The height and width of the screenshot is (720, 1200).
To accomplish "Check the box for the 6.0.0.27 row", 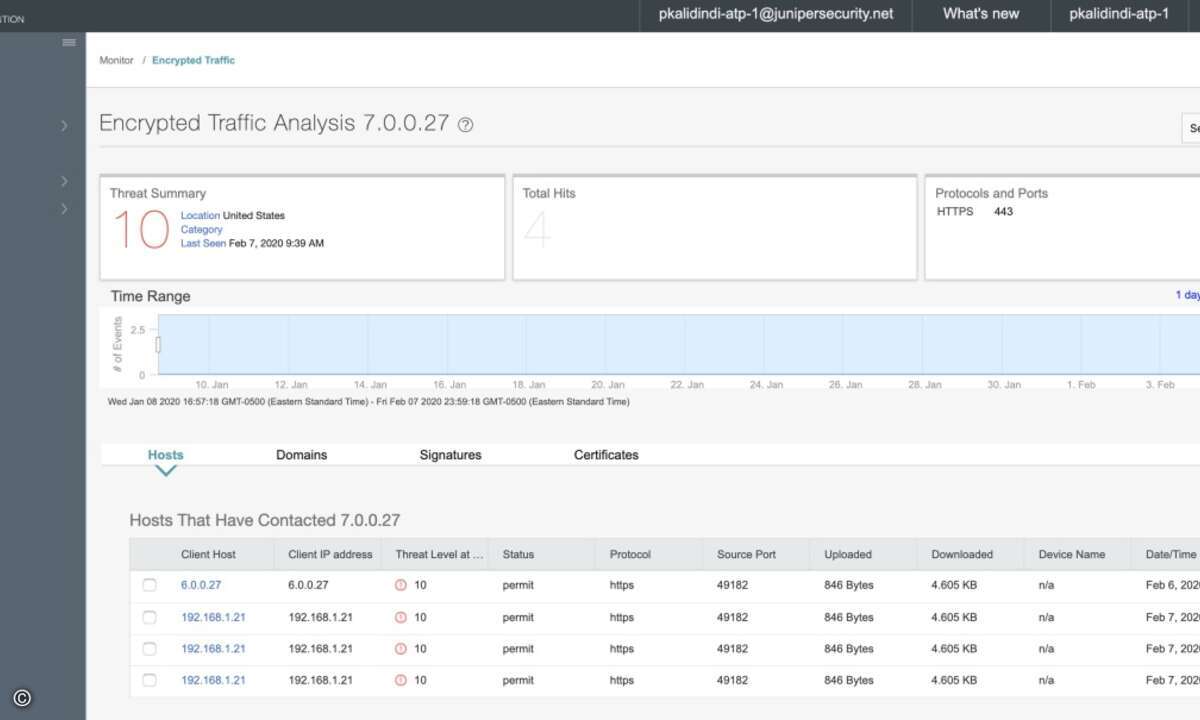I will (x=149, y=585).
